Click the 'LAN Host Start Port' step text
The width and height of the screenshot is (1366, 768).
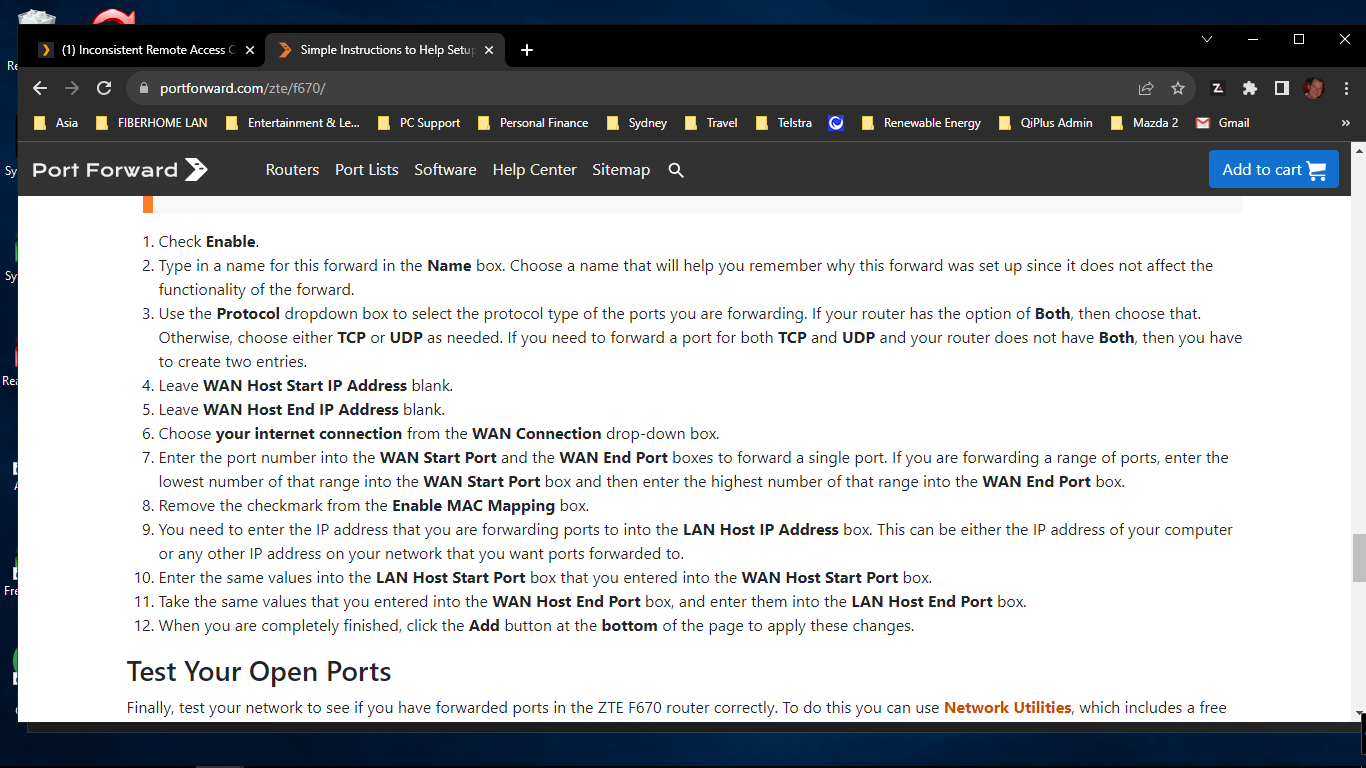pos(546,578)
